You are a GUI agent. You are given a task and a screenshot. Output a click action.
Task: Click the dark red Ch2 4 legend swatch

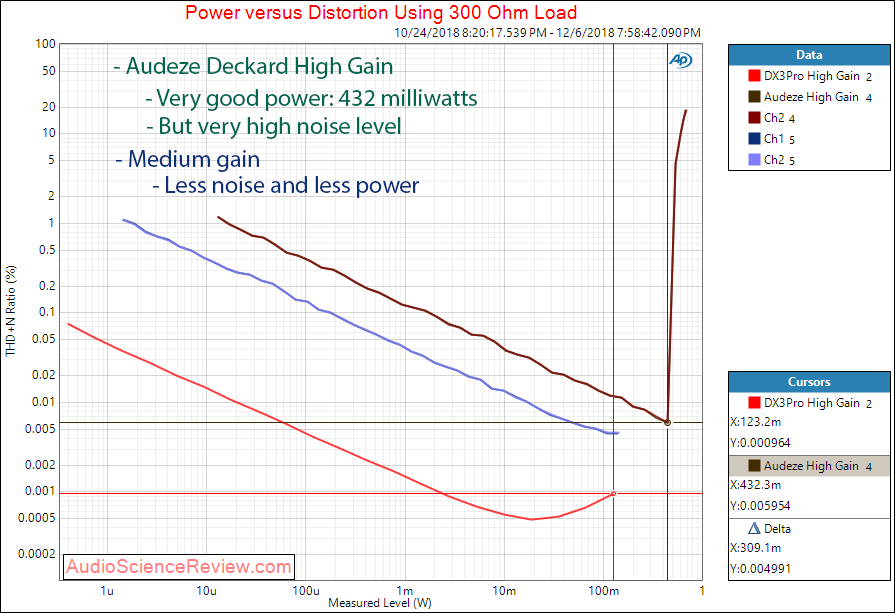(754, 118)
